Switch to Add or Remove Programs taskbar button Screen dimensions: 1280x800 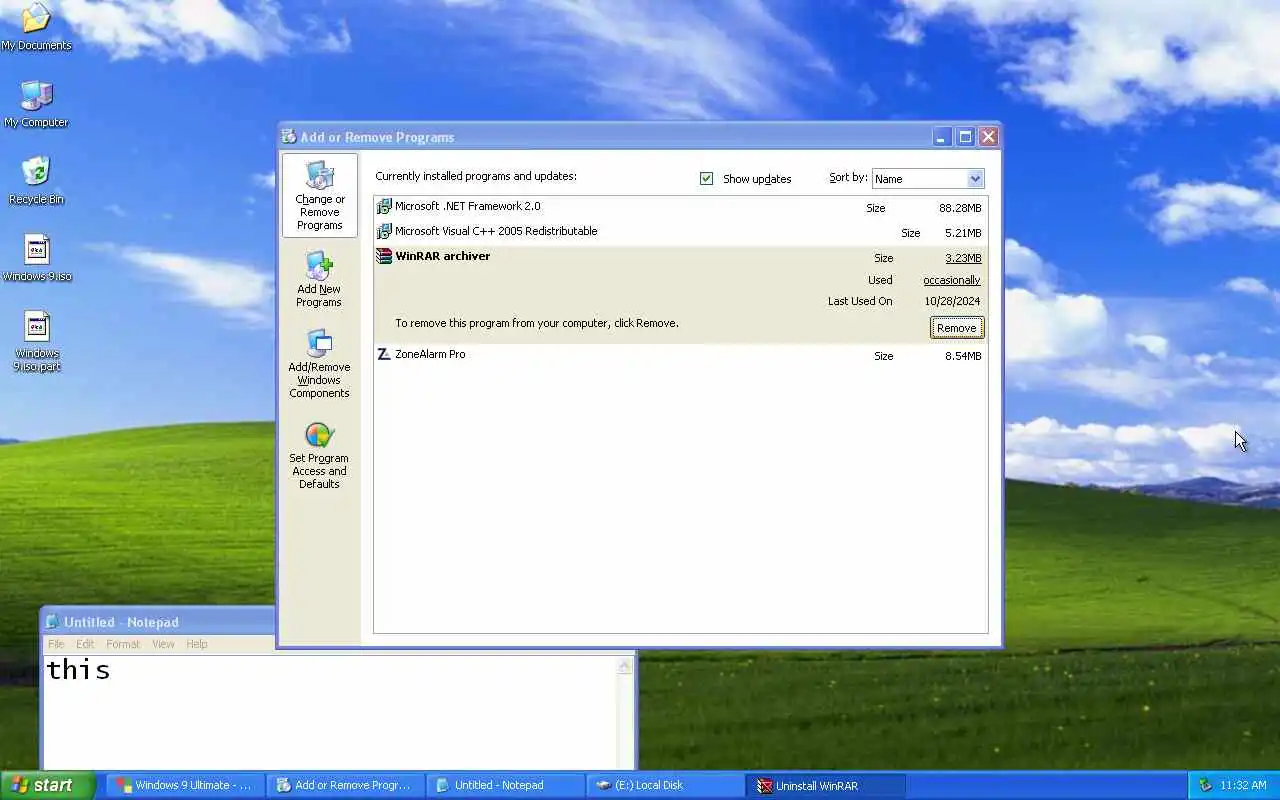point(346,785)
